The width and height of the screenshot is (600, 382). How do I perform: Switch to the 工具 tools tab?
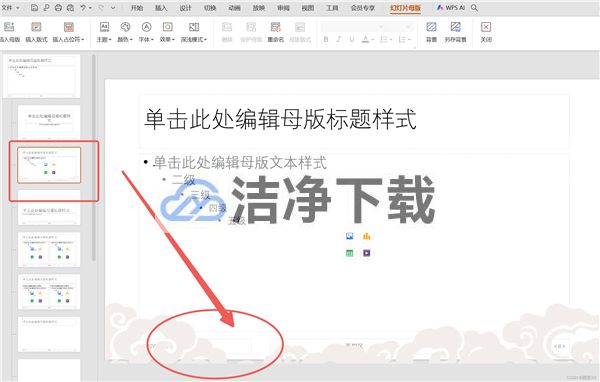332,8
